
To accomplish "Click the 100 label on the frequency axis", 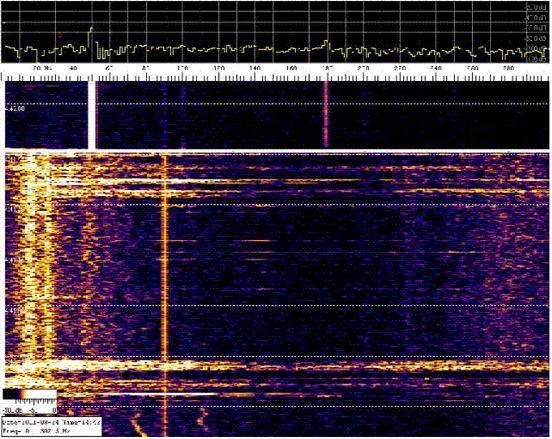I will pos(182,68).
